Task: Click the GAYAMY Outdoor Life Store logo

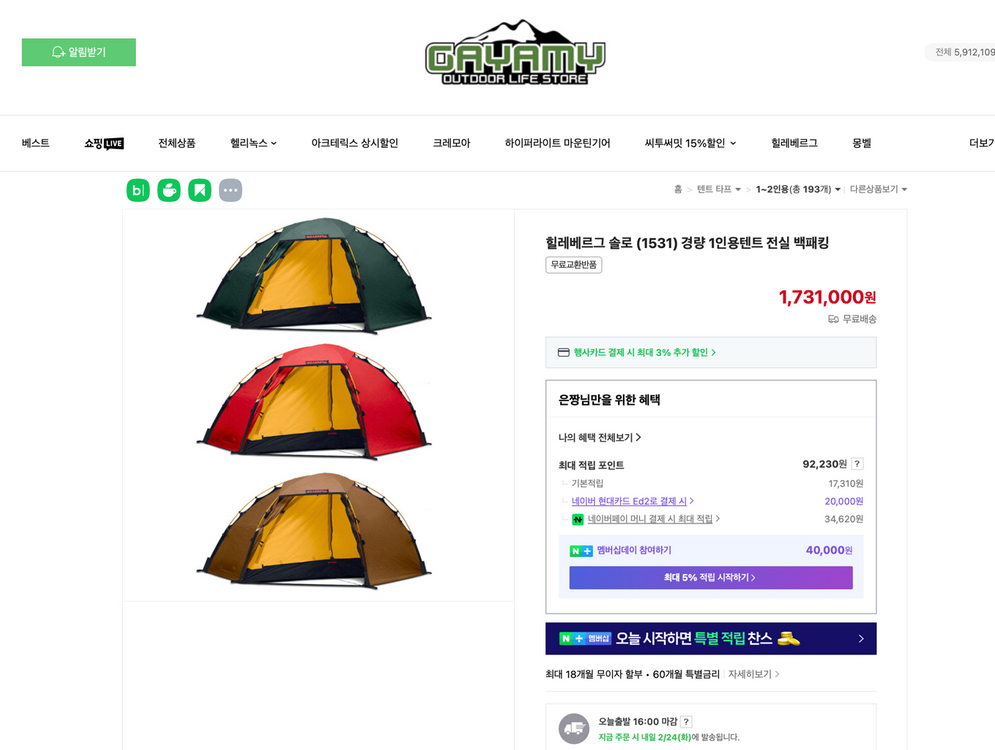Action: coord(515,55)
